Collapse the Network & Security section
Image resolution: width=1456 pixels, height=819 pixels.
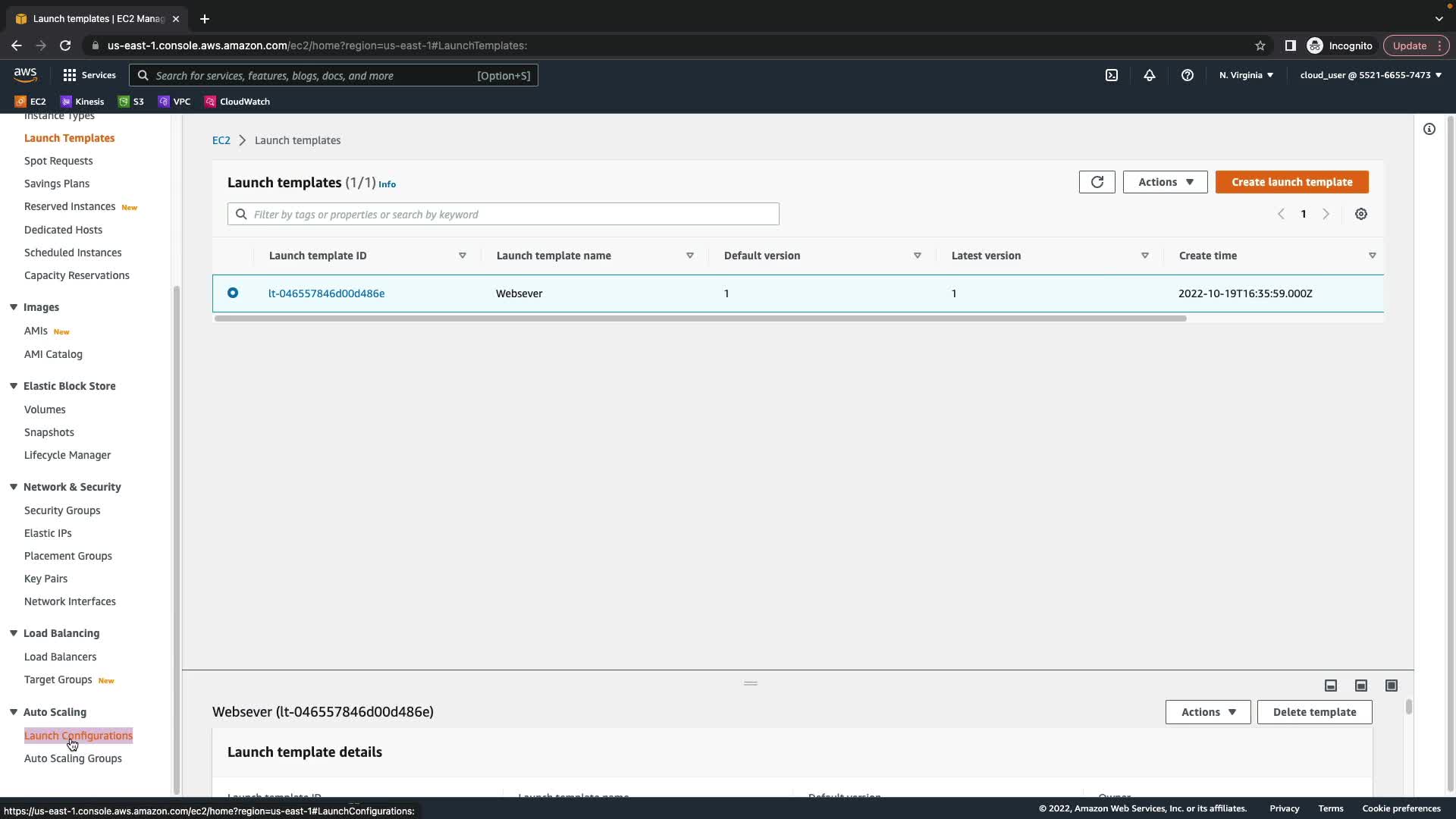pos(14,487)
